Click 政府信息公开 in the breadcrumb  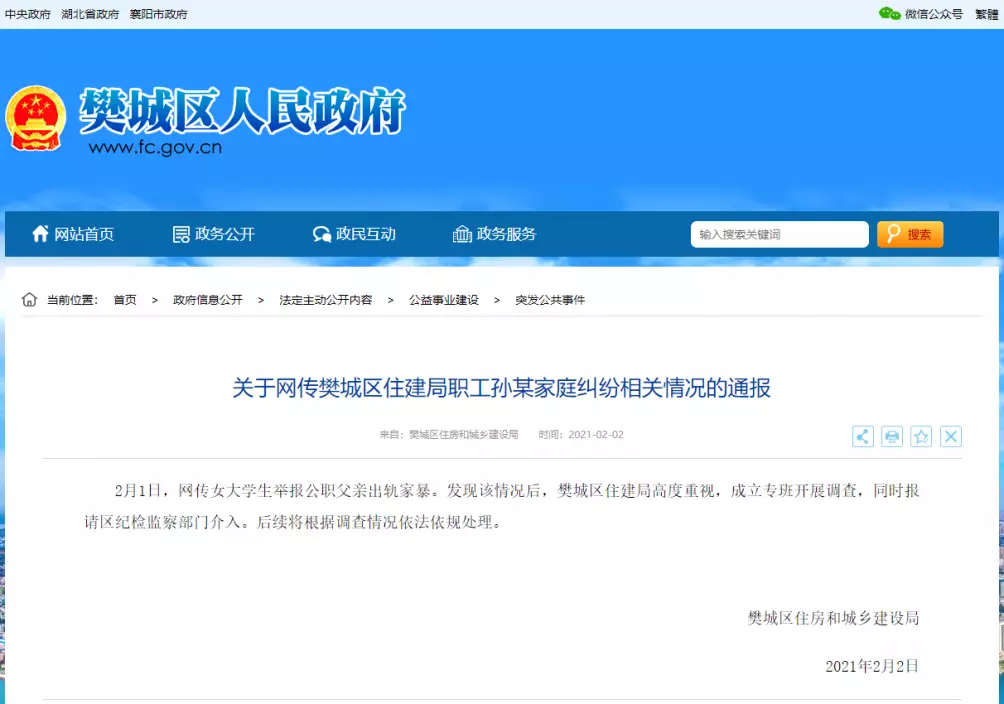[207, 300]
